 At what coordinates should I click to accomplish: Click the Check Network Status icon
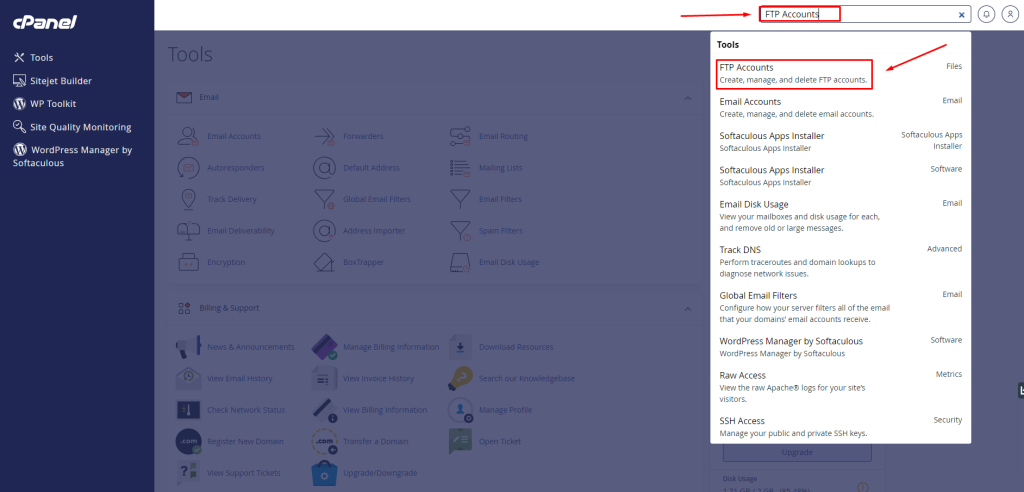188,410
